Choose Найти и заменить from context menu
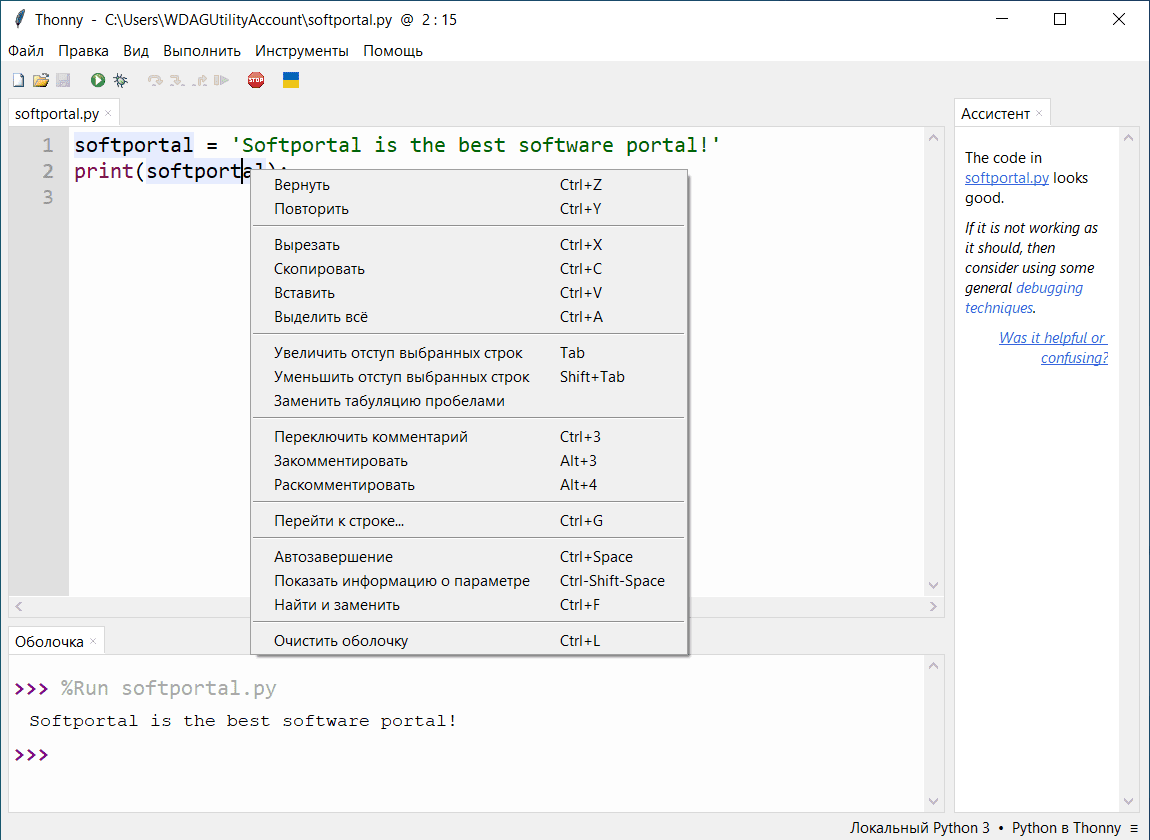The image size is (1150, 840). tap(336, 605)
